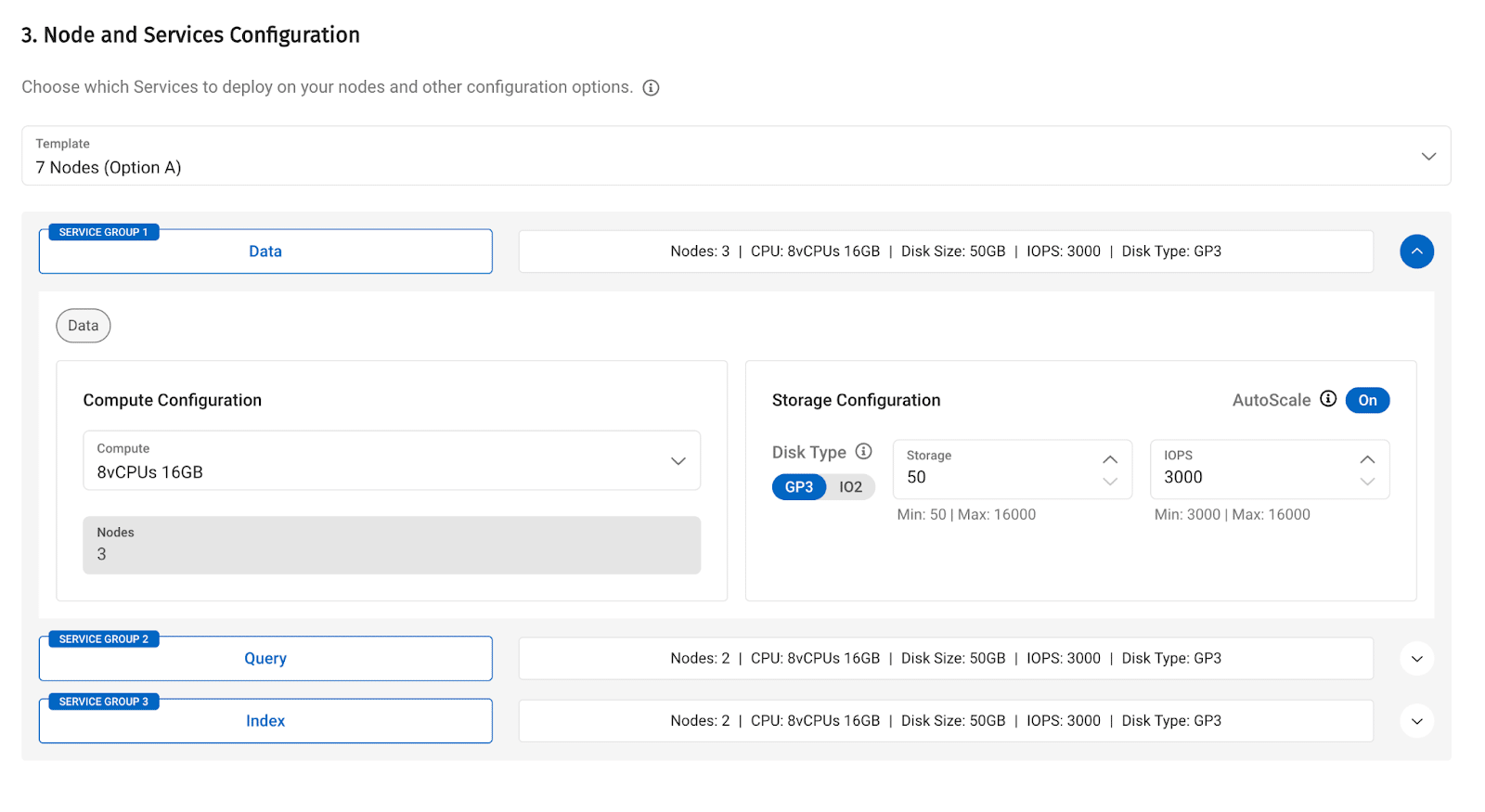This screenshot has height=812, width=1485.
Task: Select Service Group 3 Index box
Action: click(265, 721)
